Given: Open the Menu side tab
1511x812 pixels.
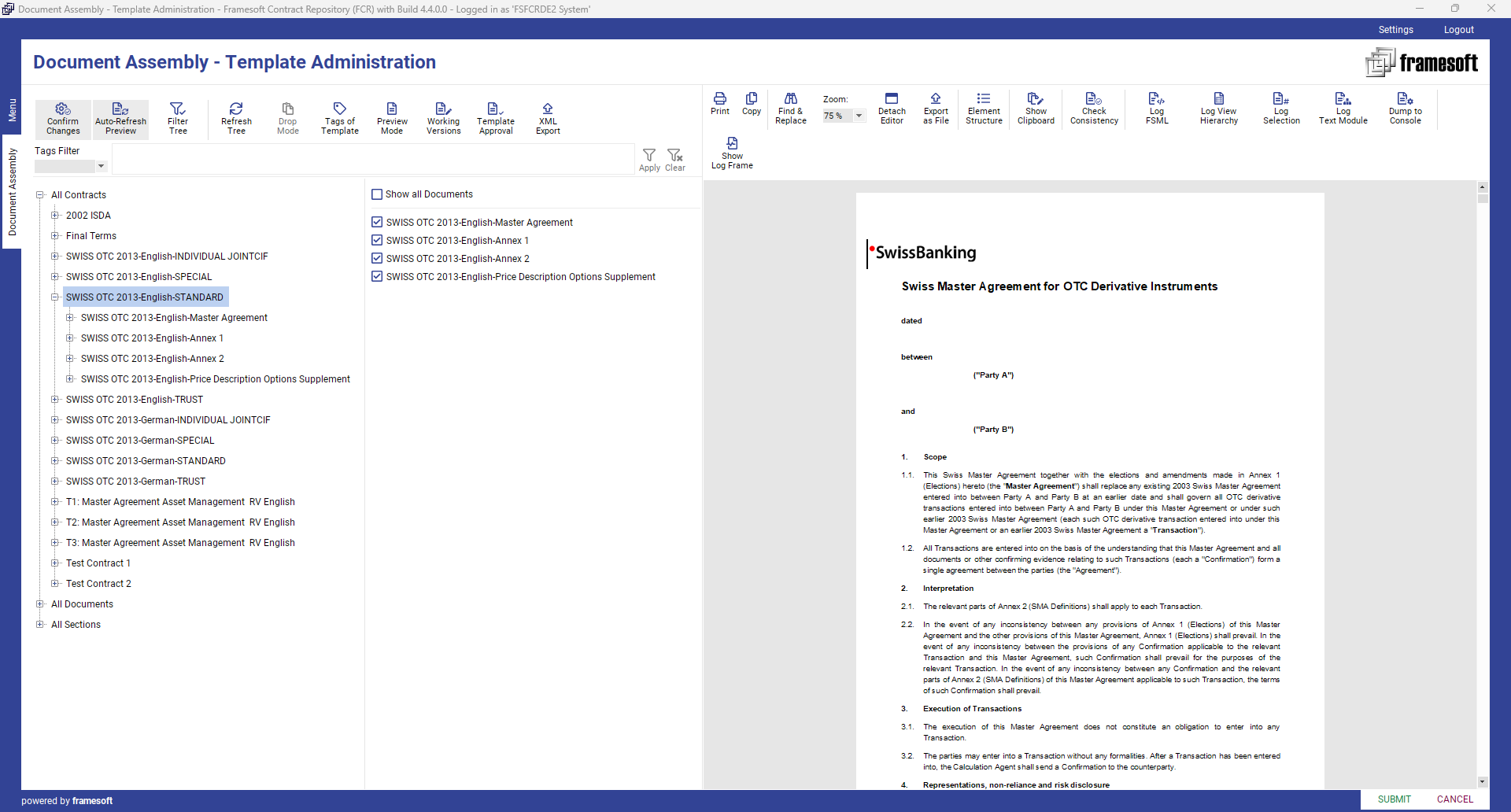Looking at the screenshot, I should [x=12, y=110].
